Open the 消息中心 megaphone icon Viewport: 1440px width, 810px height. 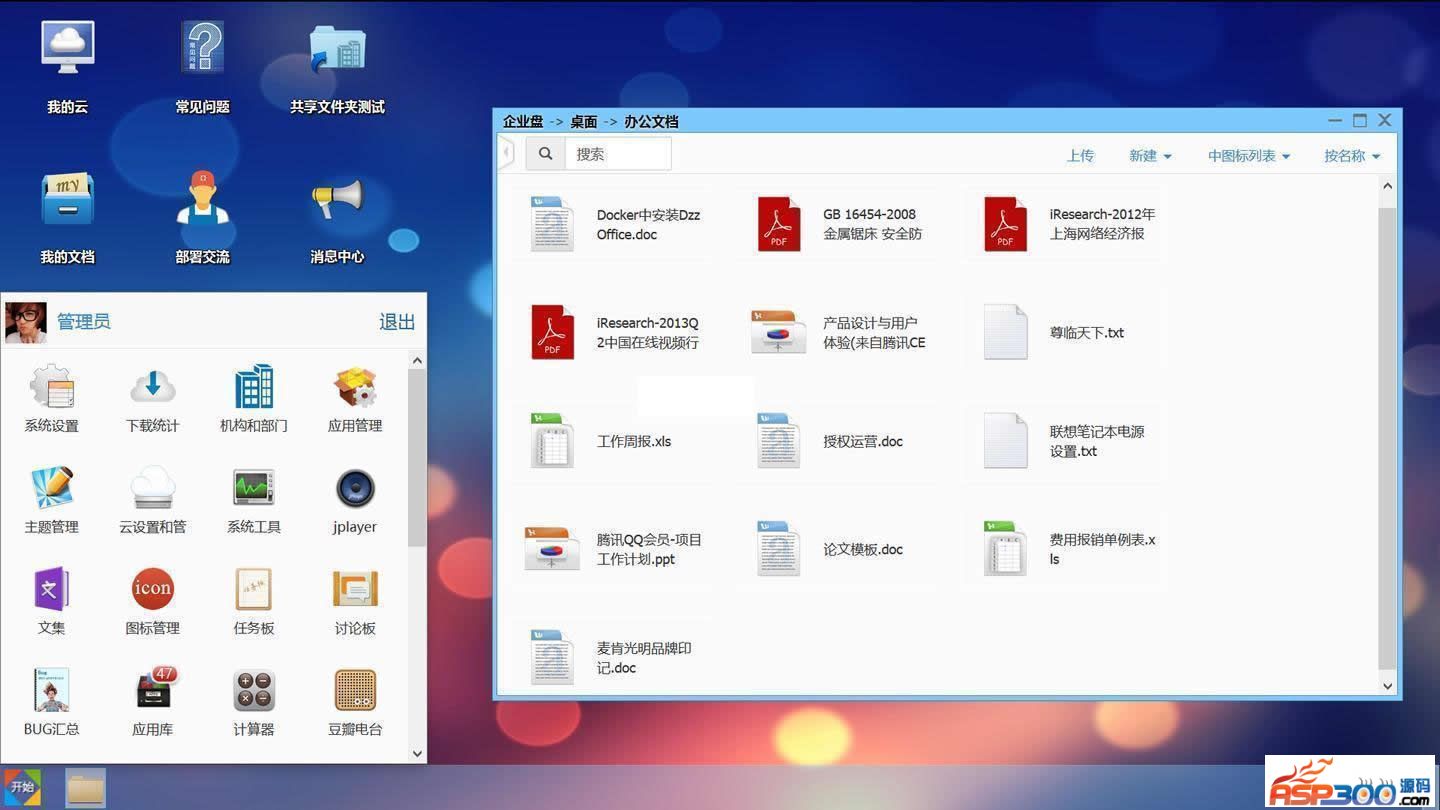coord(337,200)
